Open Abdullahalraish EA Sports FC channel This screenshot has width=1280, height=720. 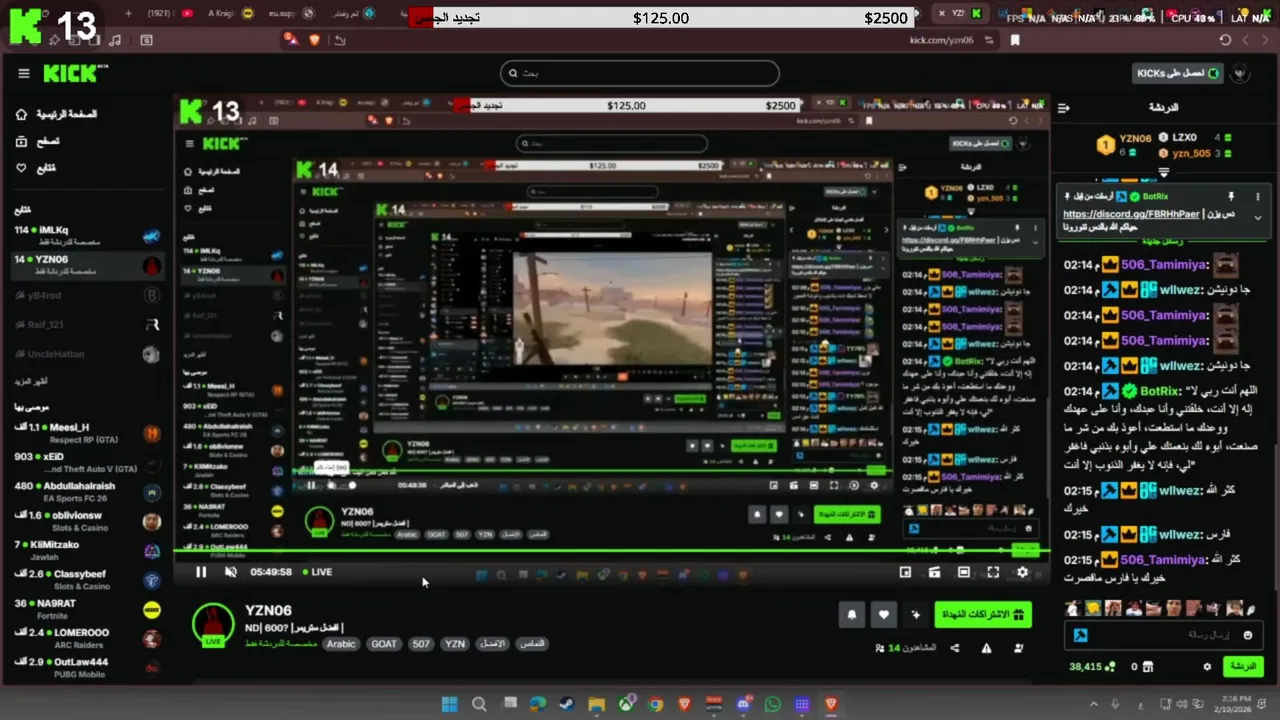pyautogui.click(x=86, y=491)
